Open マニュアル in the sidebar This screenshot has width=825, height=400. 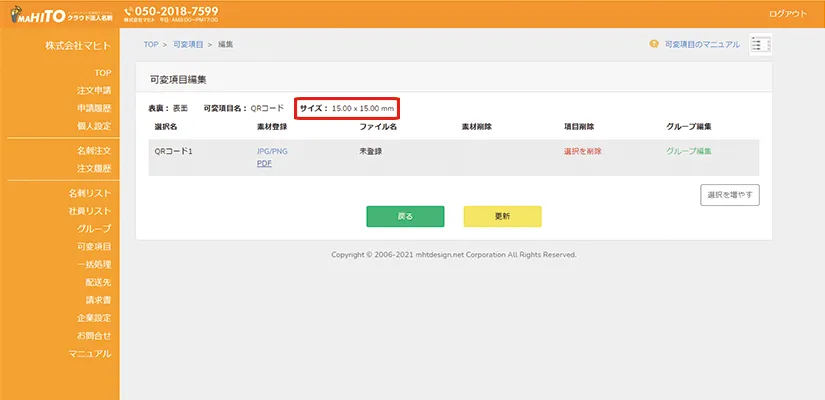coord(89,353)
